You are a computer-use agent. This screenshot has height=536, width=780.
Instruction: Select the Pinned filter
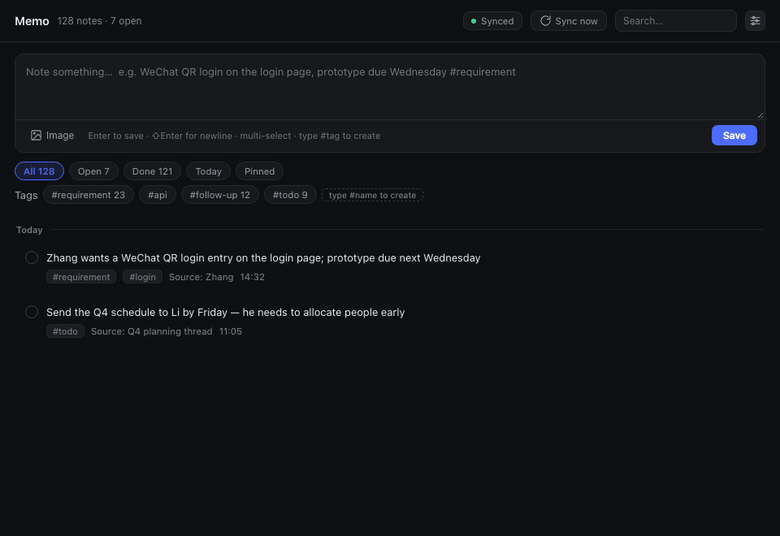click(259, 171)
